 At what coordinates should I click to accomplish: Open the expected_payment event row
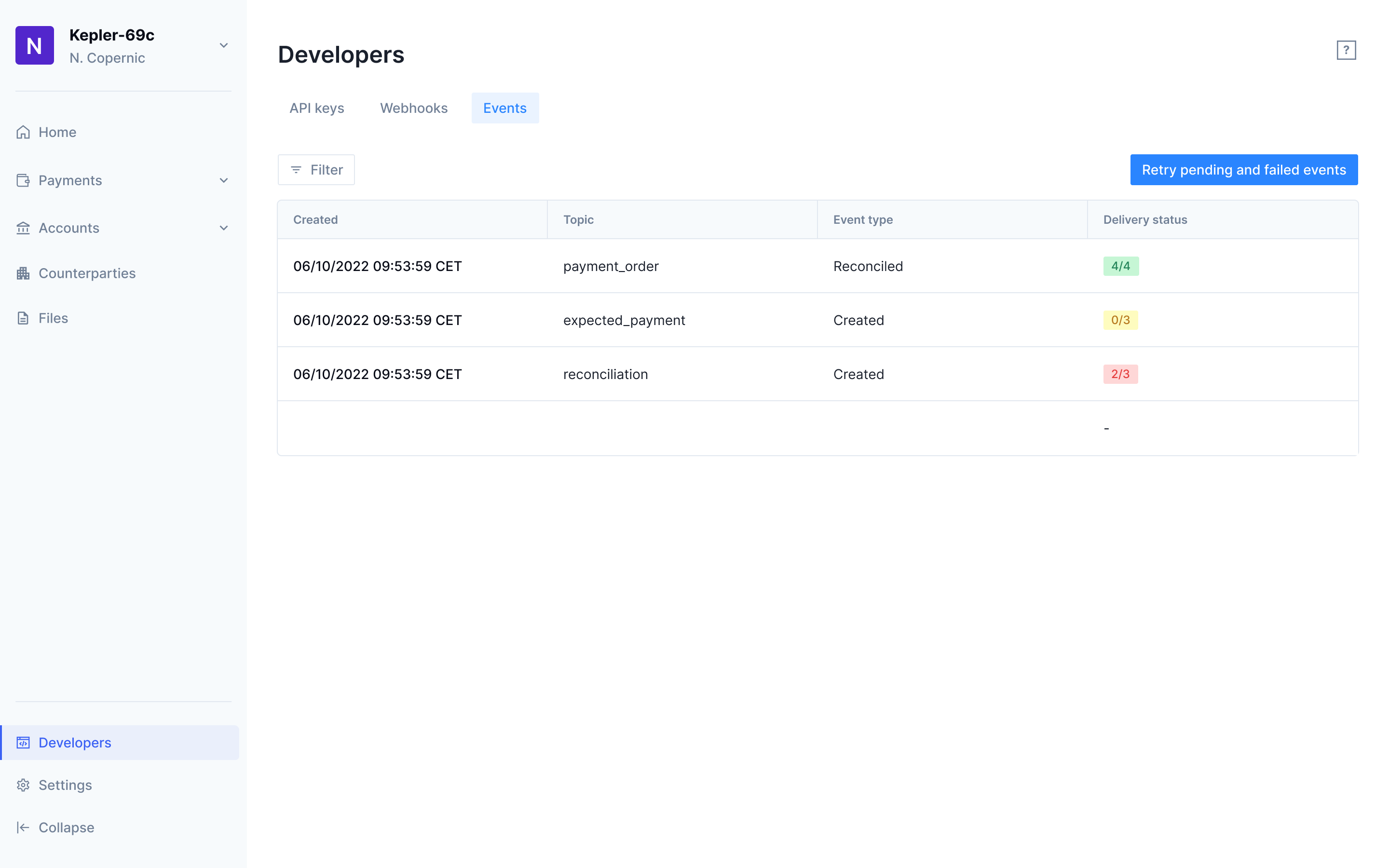624,320
